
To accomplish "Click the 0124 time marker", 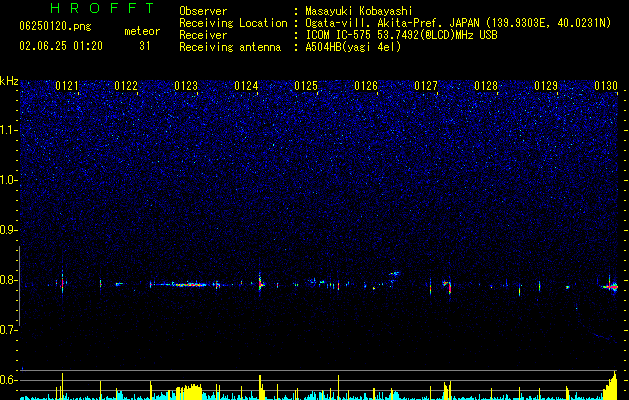I will pos(246,86).
